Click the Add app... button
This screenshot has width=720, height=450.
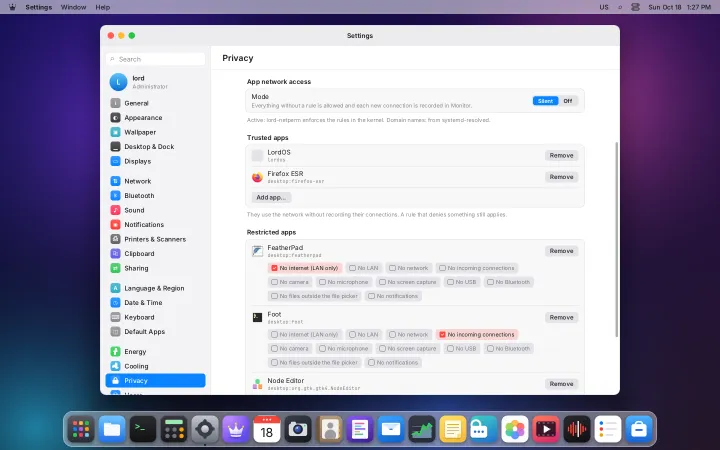click(271, 197)
